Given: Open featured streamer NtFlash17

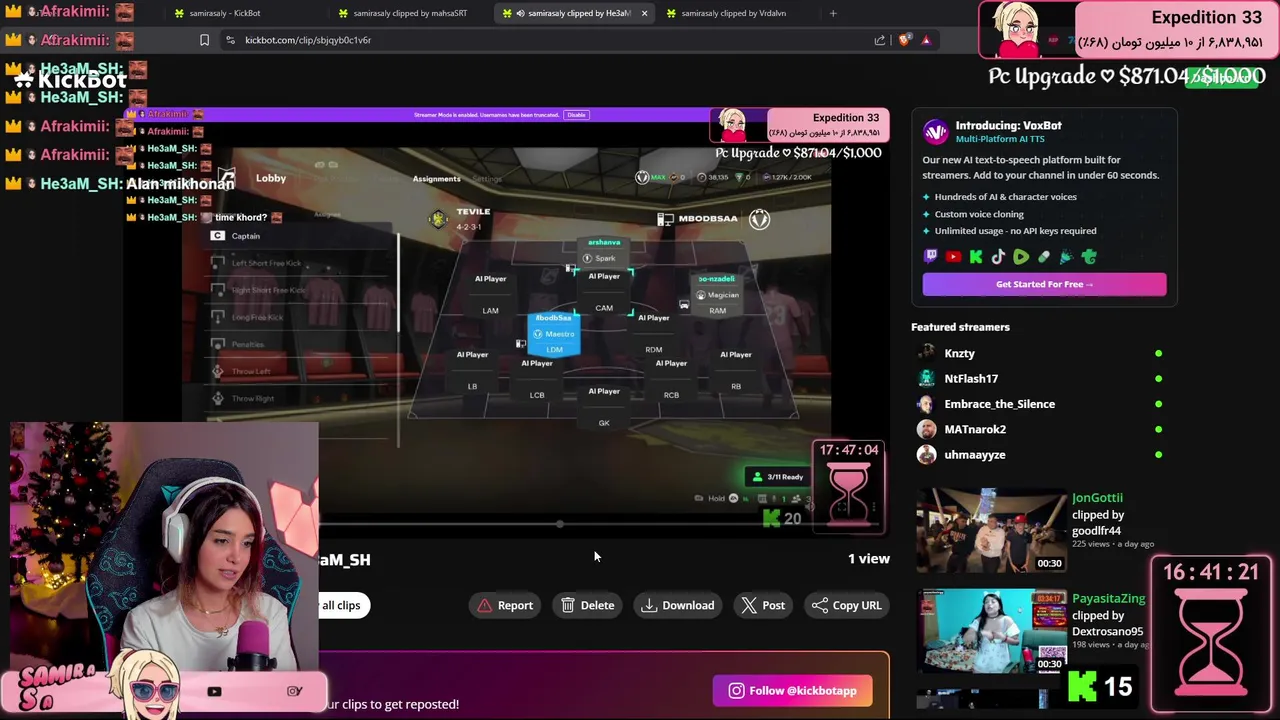Looking at the screenshot, I should [971, 379].
